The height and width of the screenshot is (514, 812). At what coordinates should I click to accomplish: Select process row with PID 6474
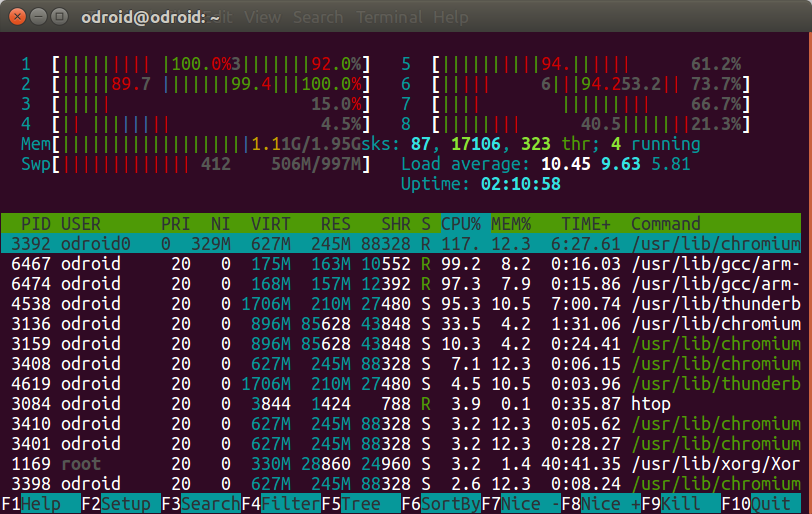(x=401, y=284)
